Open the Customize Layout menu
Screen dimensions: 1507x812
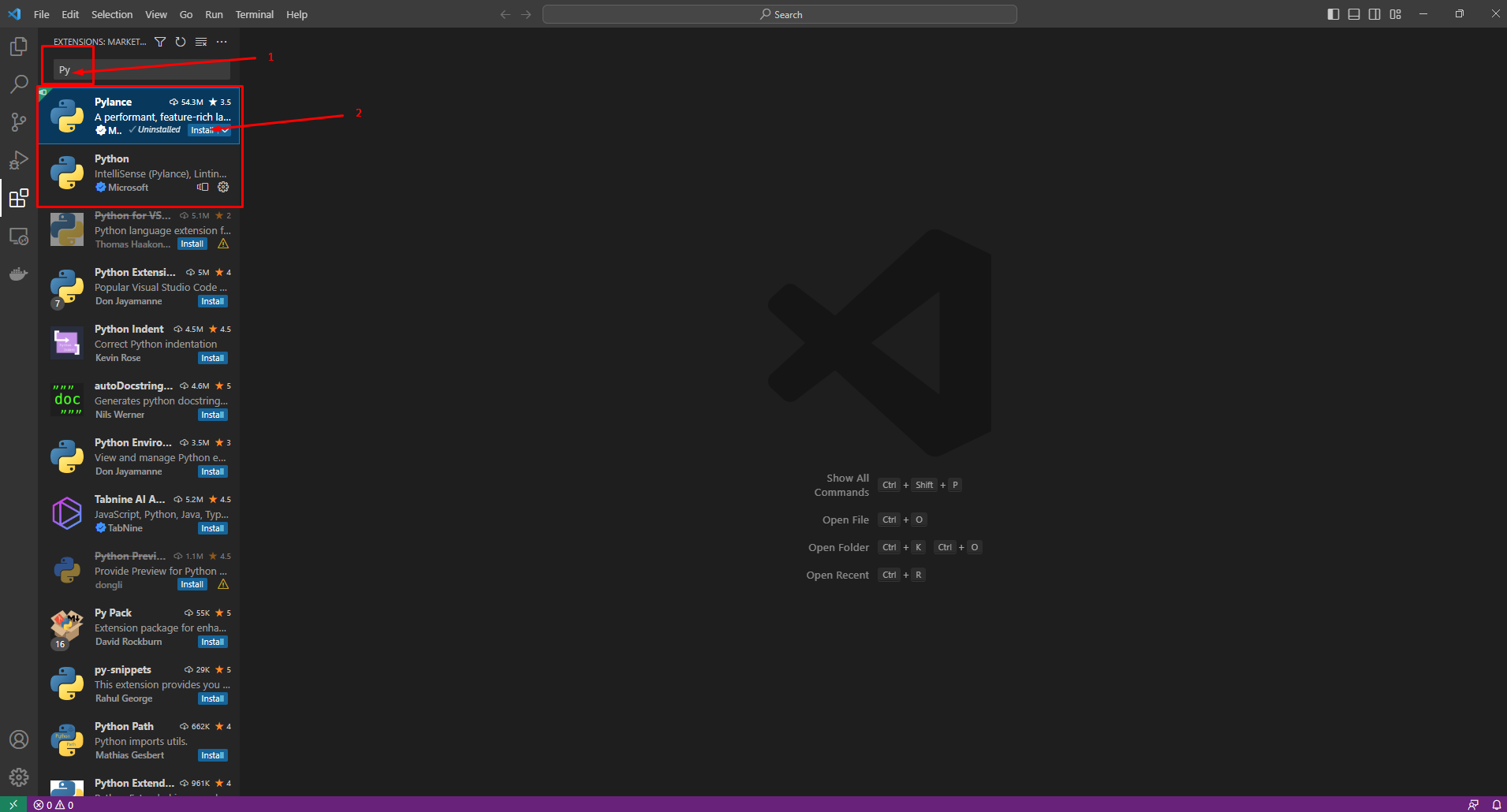pyautogui.click(x=1396, y=14)
